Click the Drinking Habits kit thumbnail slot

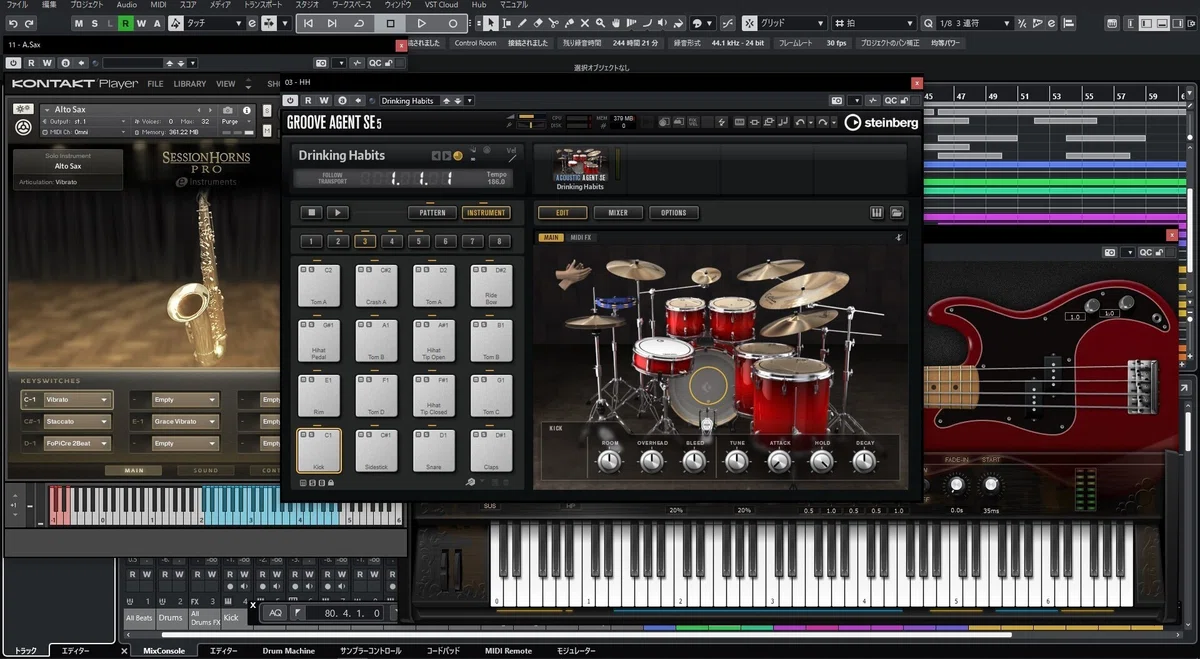tap(580, 169)
